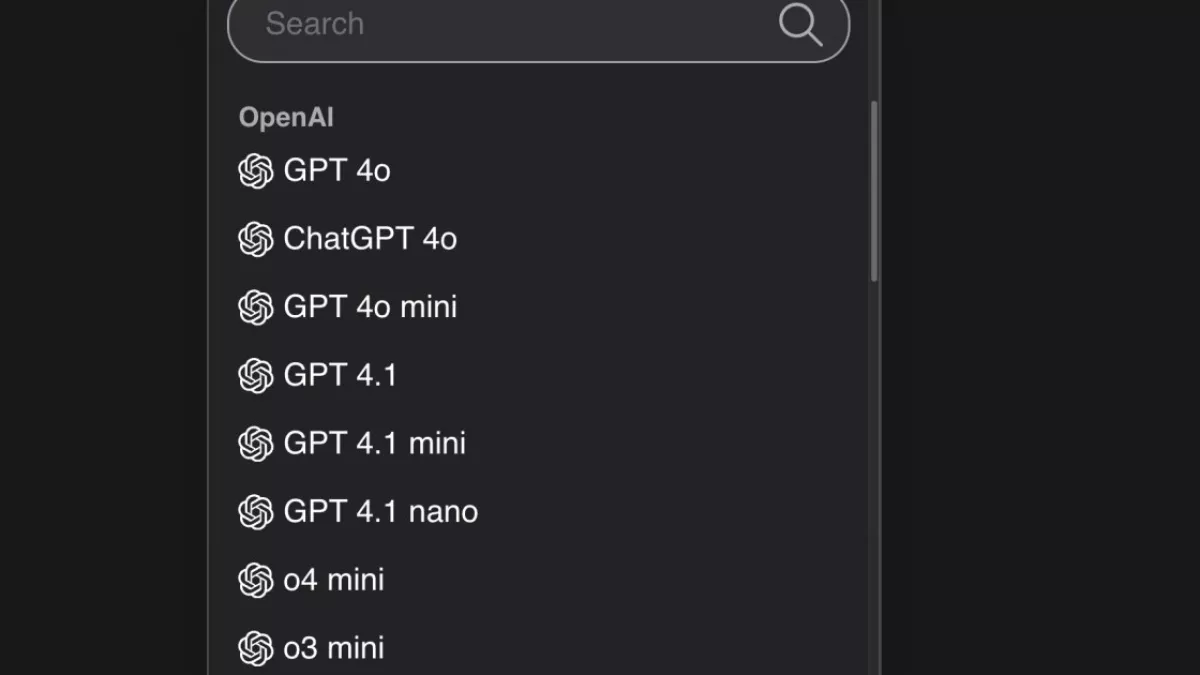Viewport: 1200px width, 675px height.
Task: Click the OpenAI section header
Action: point(286,117)
